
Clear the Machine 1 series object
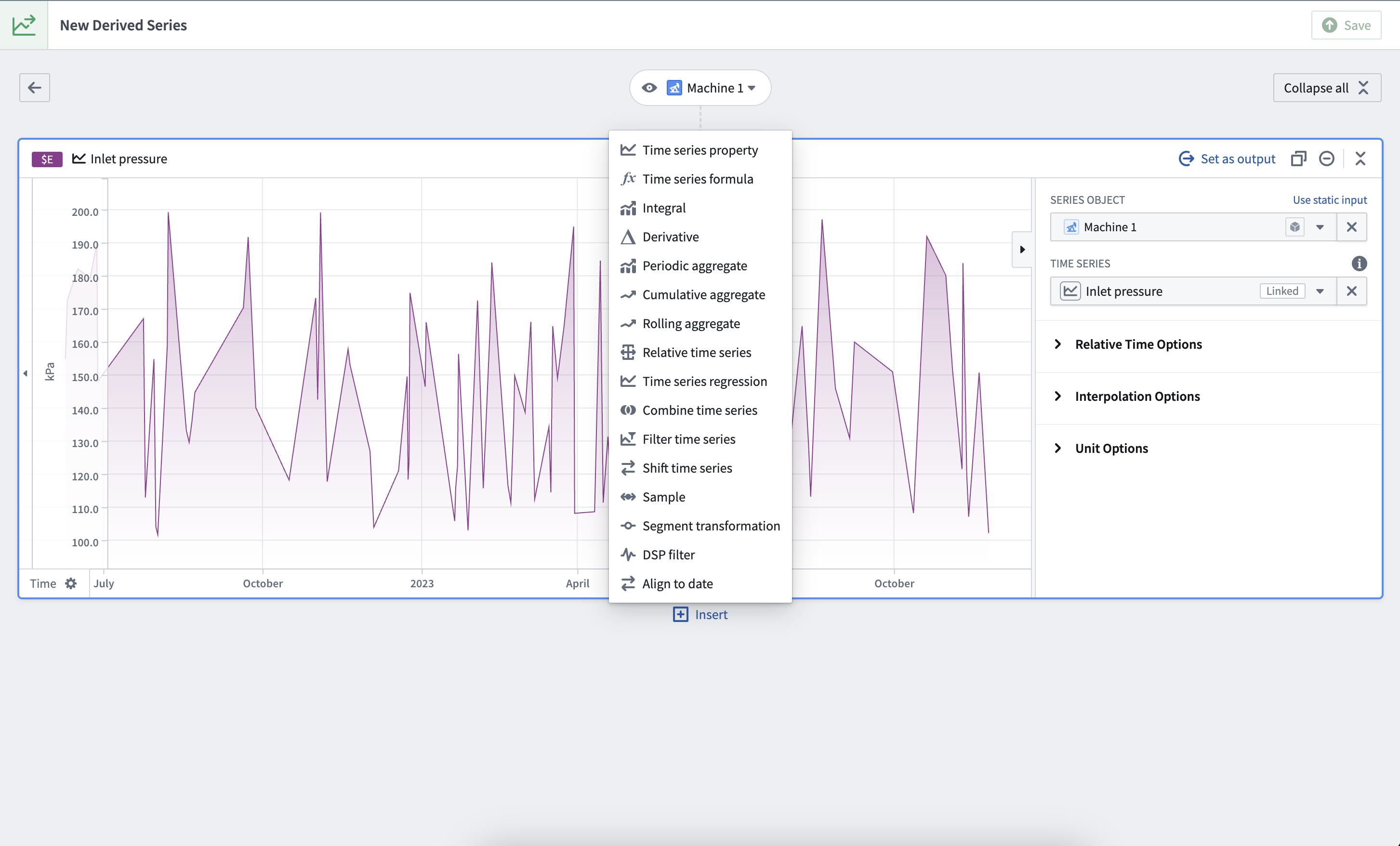click(x=1351, y=227)
